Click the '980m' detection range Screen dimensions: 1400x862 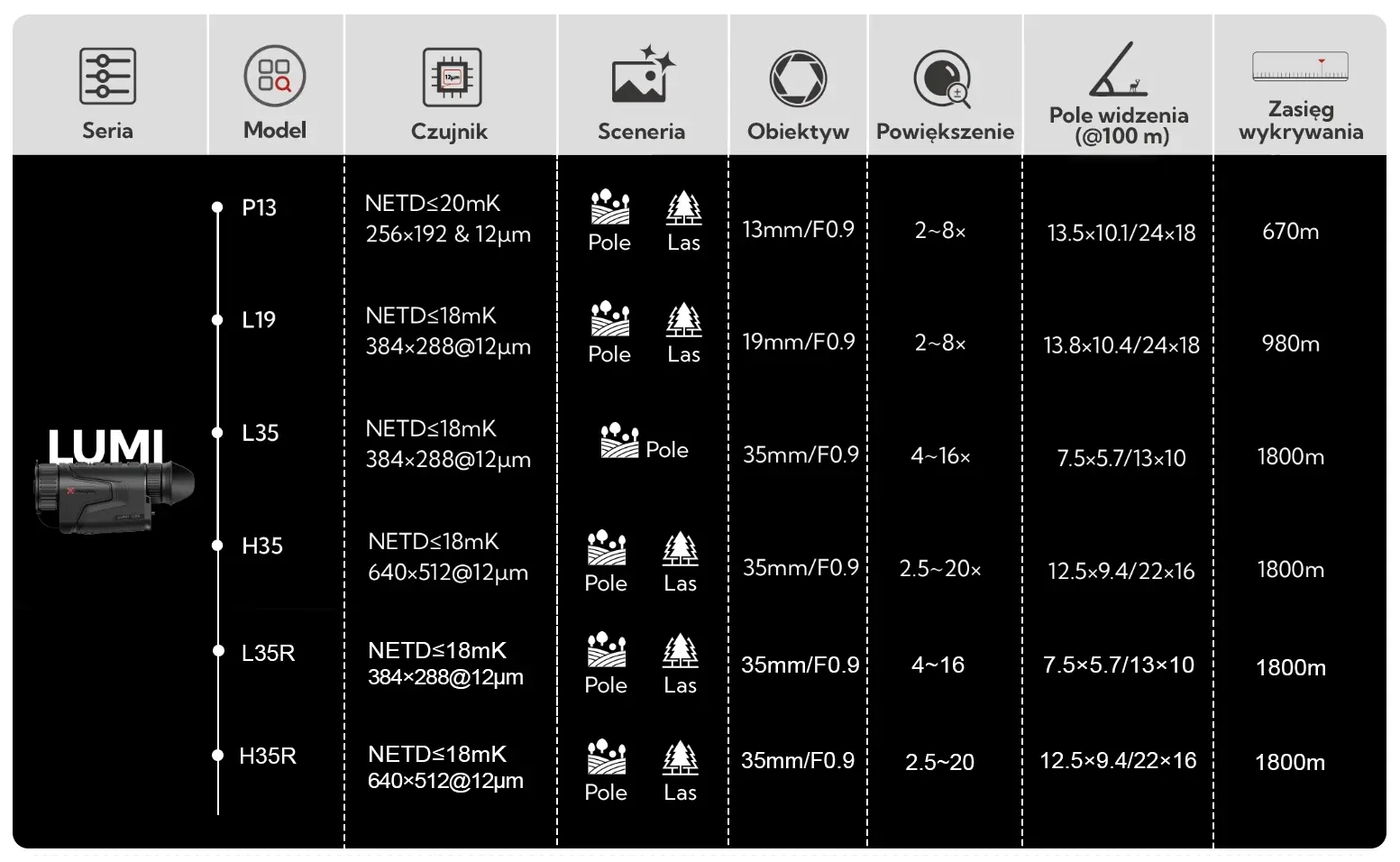(x=1291, y=344)
